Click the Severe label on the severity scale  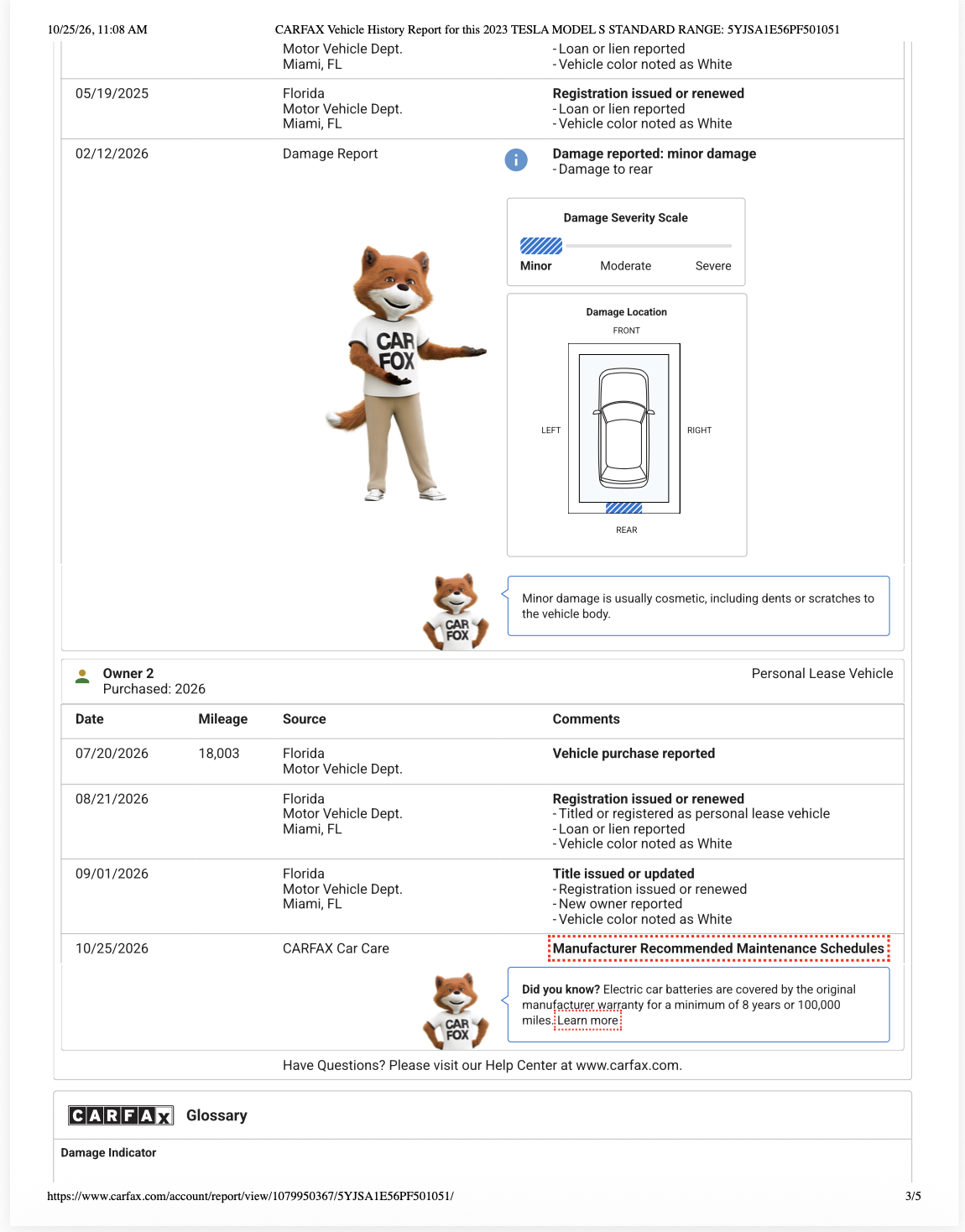pos(713,266)
